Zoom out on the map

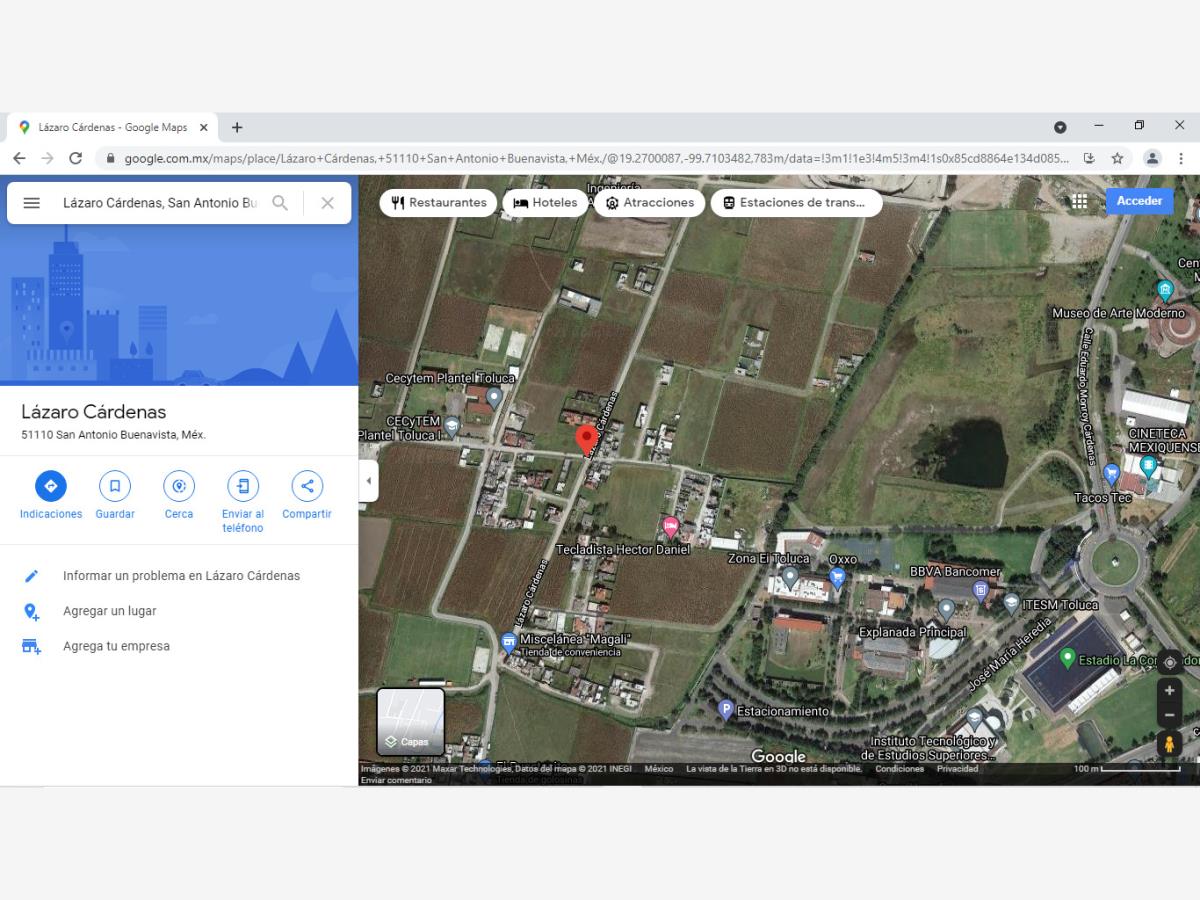1169,715
